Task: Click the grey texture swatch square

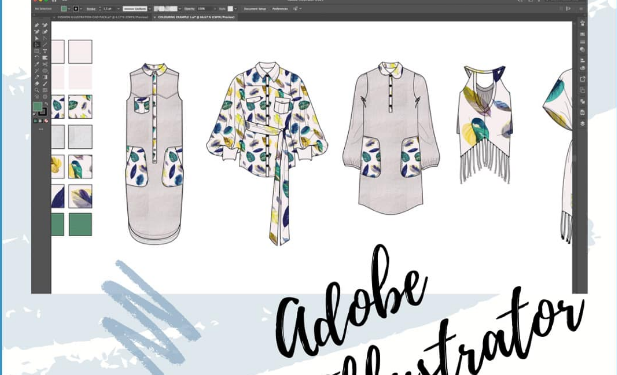Action: (80, 137)
